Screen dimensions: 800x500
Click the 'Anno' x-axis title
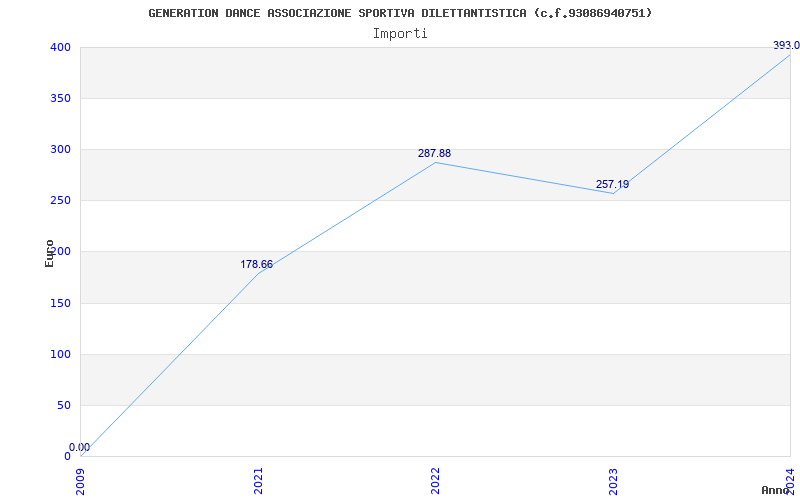[x=776, y=490]
